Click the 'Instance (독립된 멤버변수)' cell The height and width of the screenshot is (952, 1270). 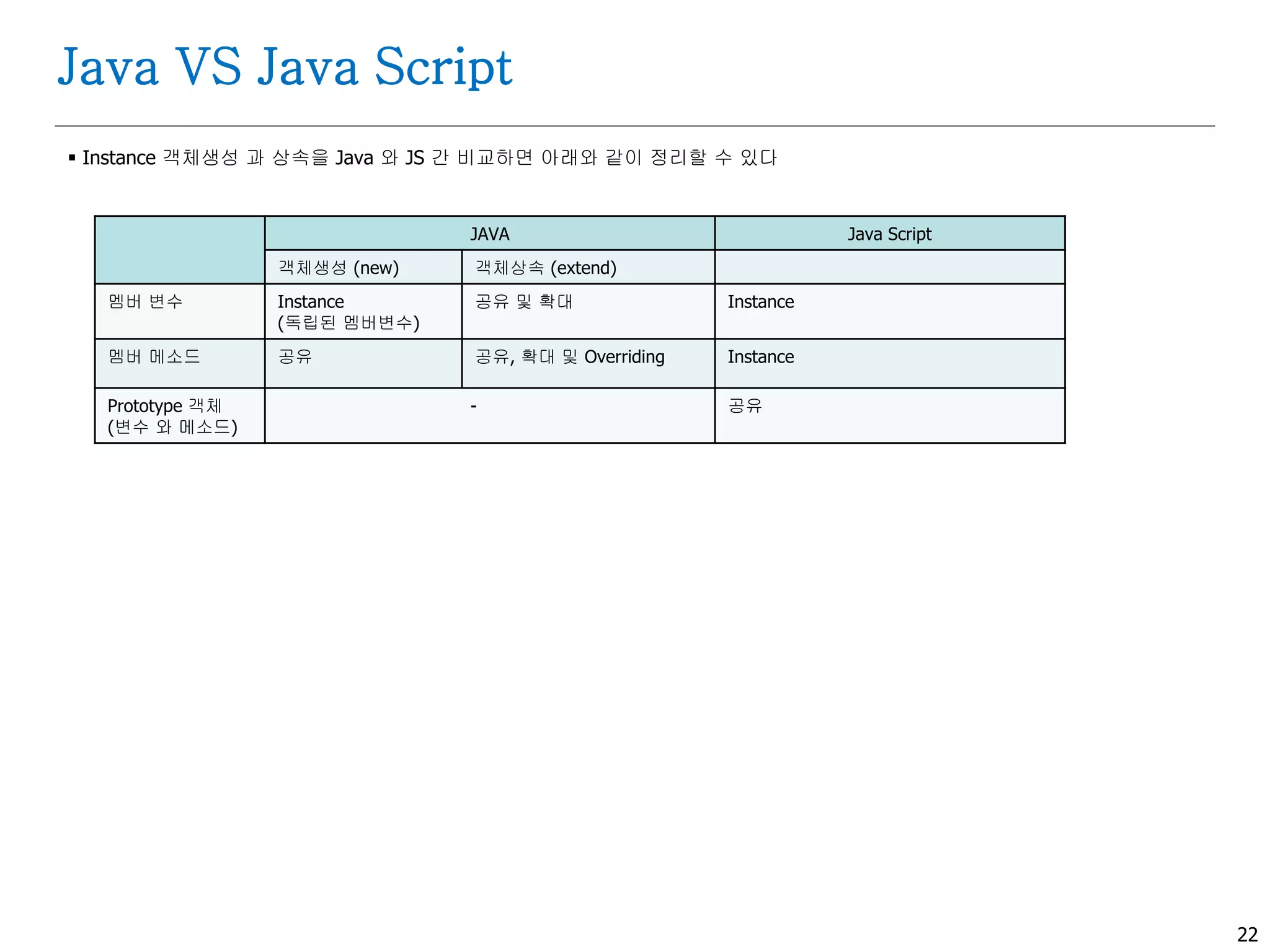tap(363, 311)
